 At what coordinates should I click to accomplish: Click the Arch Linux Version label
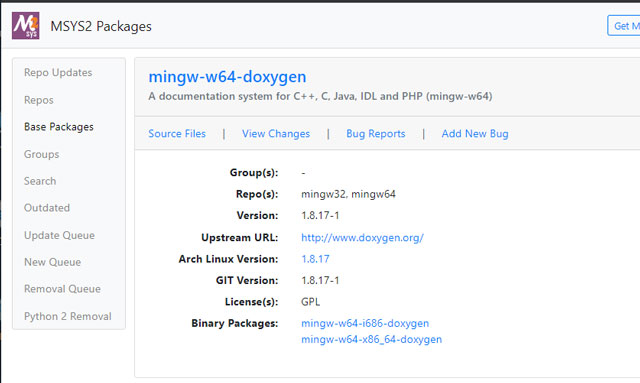[x=228, y=259]
